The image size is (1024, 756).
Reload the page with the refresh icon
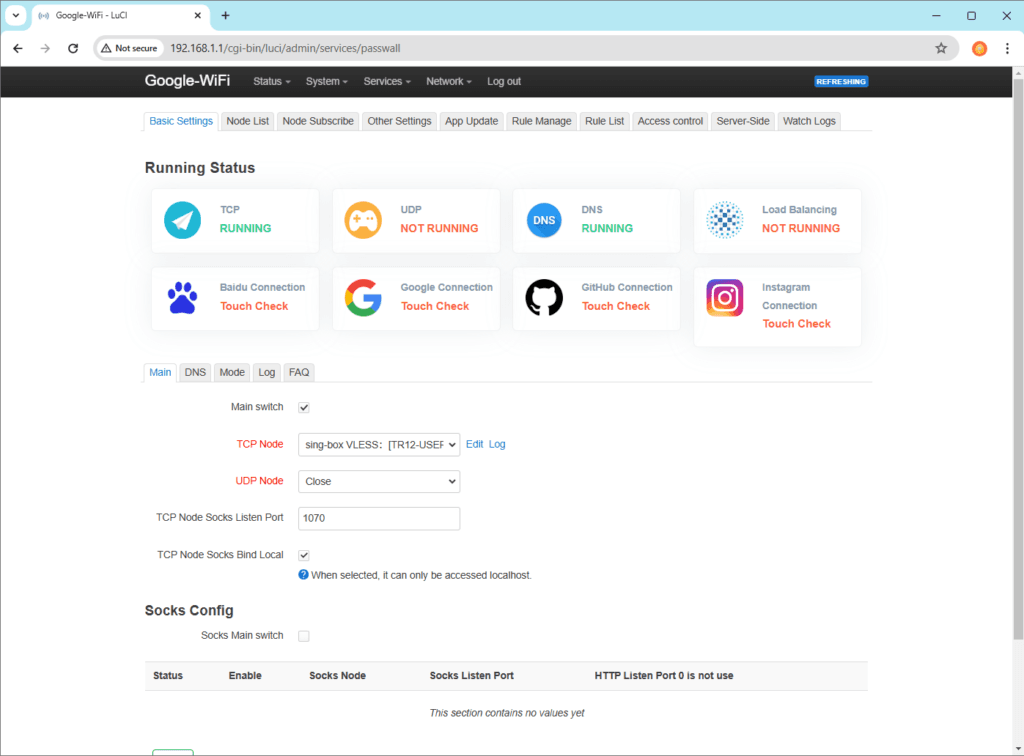(x=73, y=48)
